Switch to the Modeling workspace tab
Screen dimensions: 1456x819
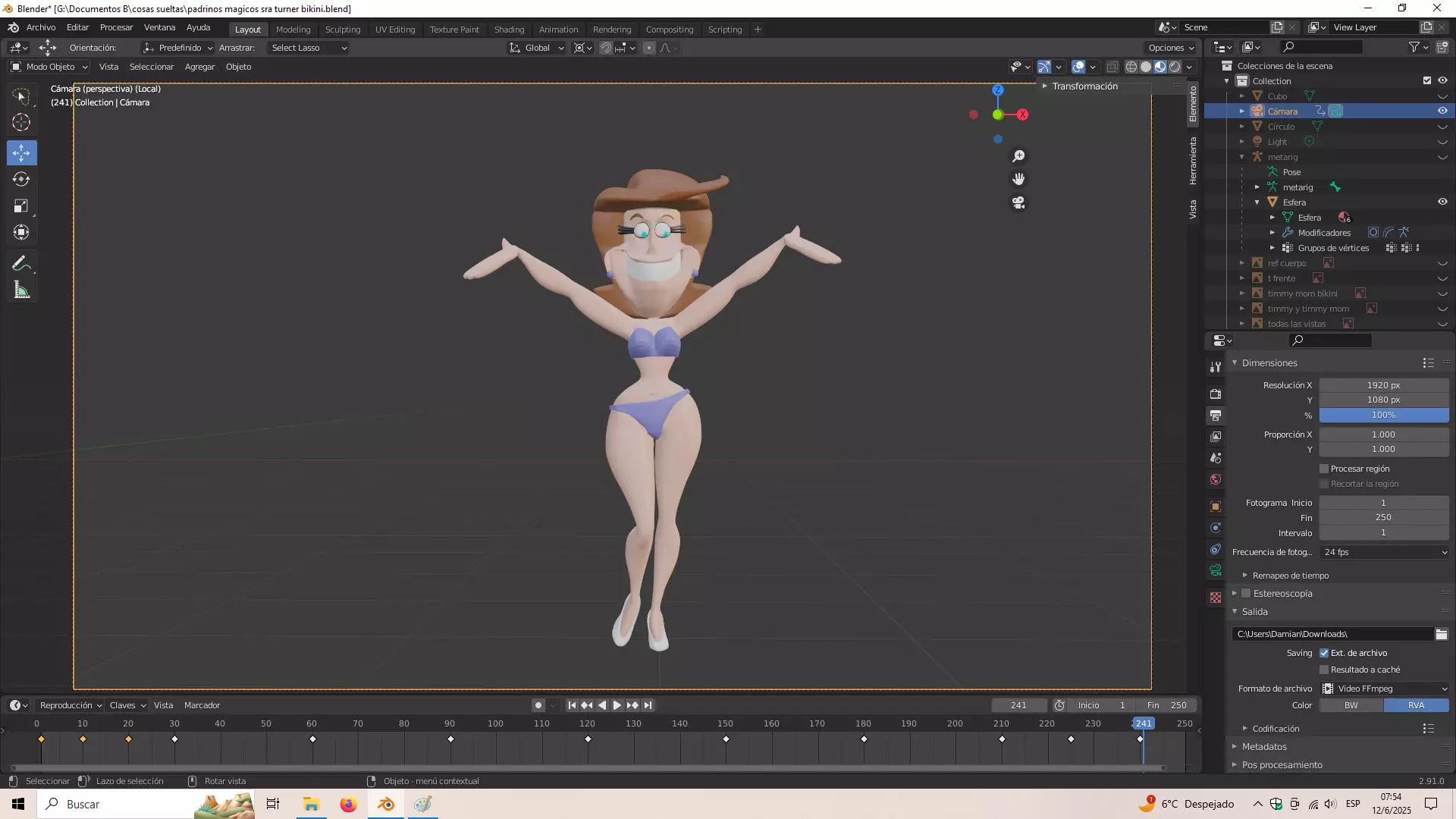tap(293, 30)
